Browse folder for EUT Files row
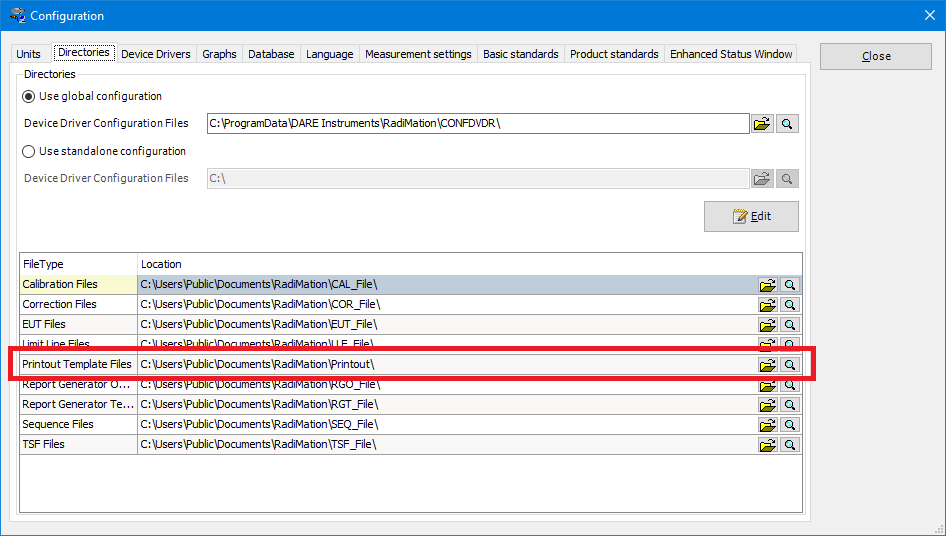The width and height of the screenshot is (946, 536). [767, 325]
